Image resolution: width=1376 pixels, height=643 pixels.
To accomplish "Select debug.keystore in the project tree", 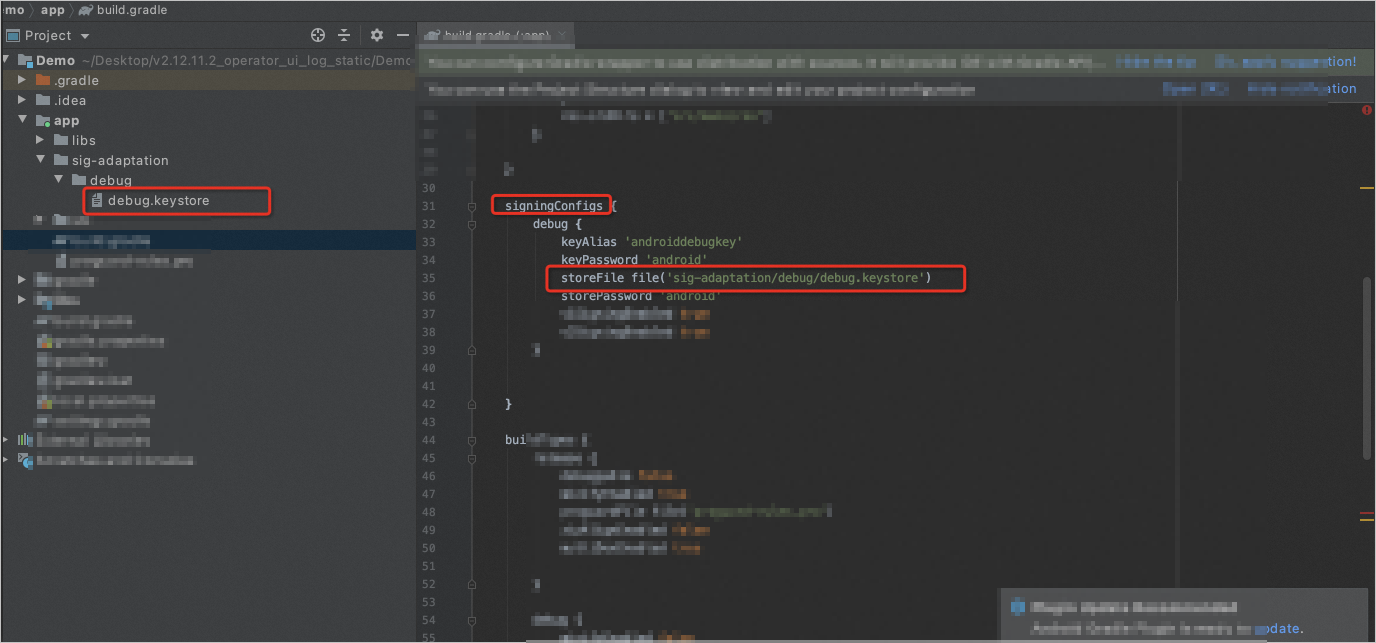I will click(x=158, y=201).
